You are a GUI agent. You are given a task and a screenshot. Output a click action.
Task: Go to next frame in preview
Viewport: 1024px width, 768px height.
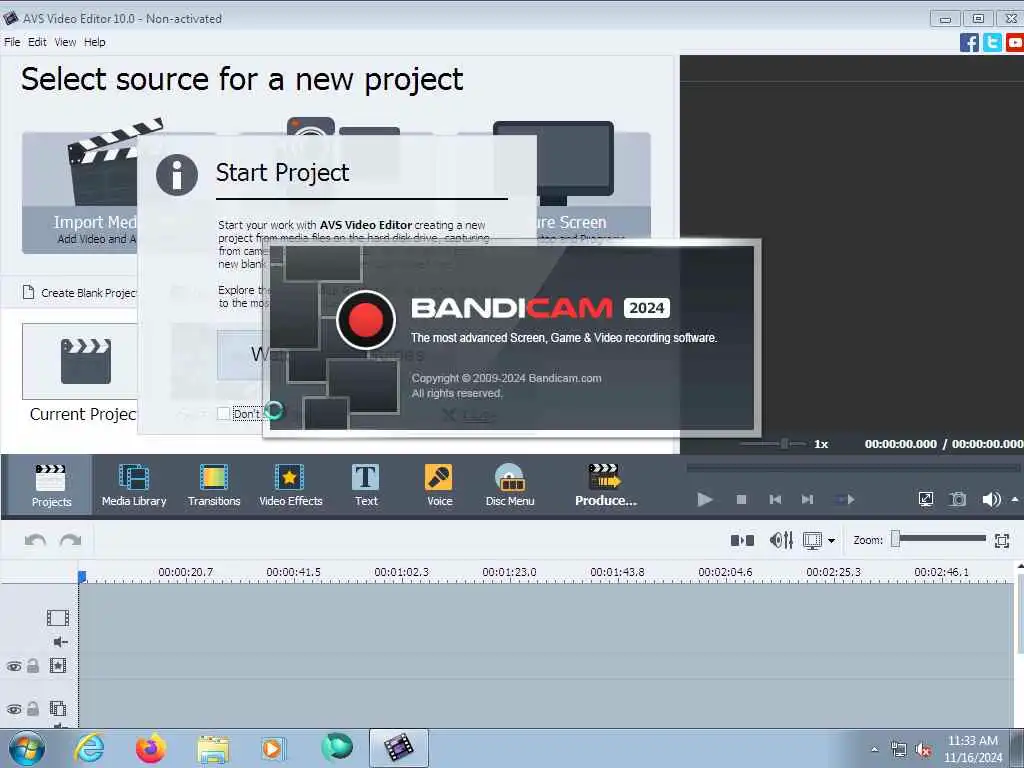pos(808,500)
